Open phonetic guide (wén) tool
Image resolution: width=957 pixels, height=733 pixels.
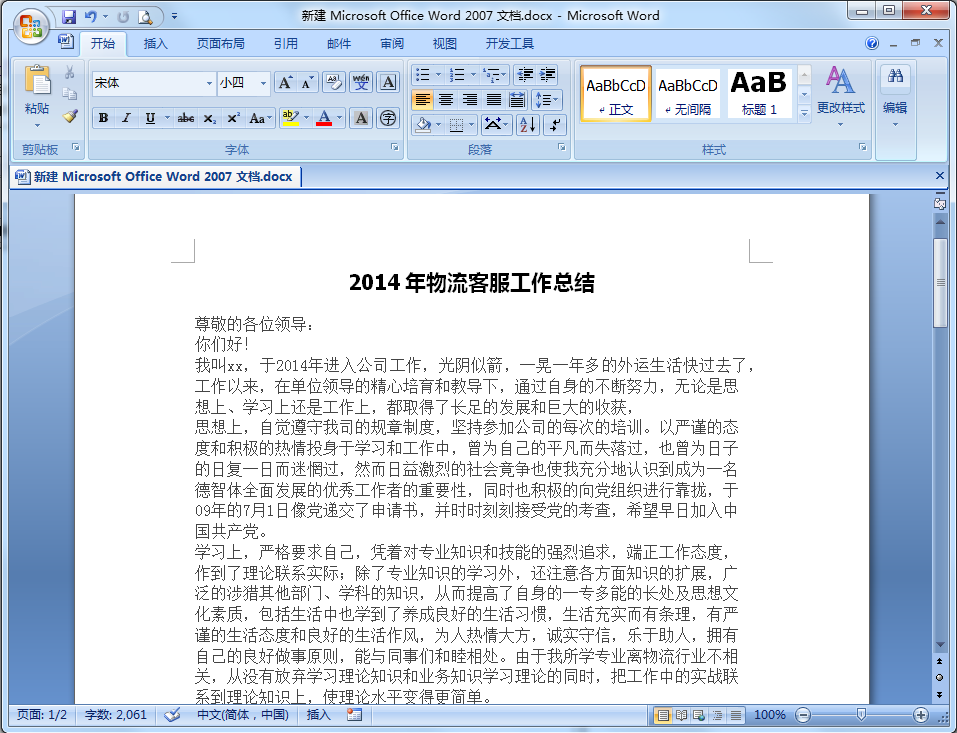(x=361, y=82)
